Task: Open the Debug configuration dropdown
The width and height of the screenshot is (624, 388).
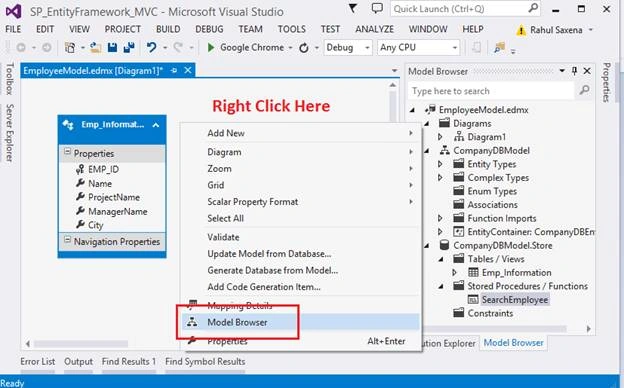Action: point(367,48)
